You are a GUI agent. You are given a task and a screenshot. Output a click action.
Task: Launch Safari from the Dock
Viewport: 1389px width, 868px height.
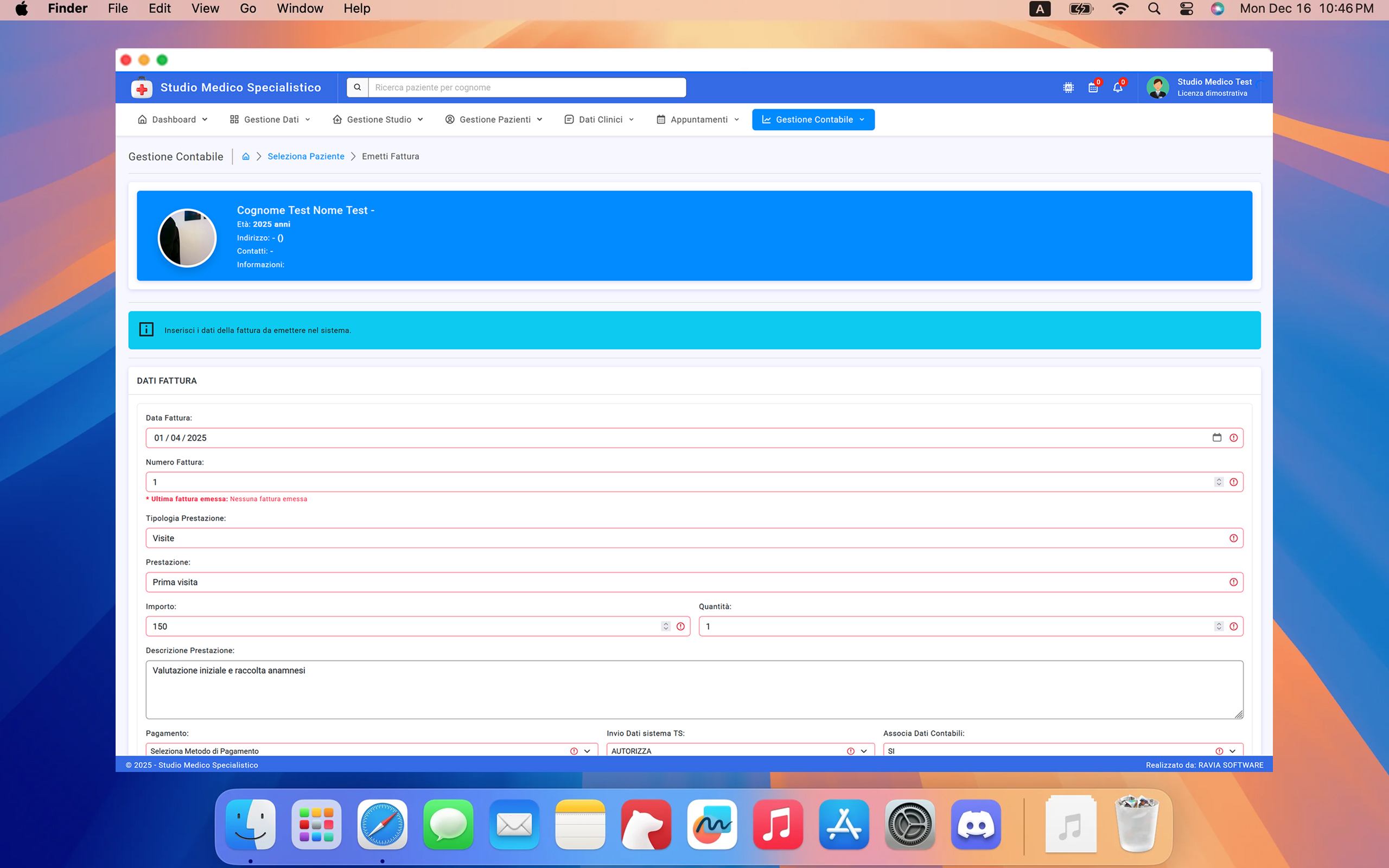coord(383,825)
